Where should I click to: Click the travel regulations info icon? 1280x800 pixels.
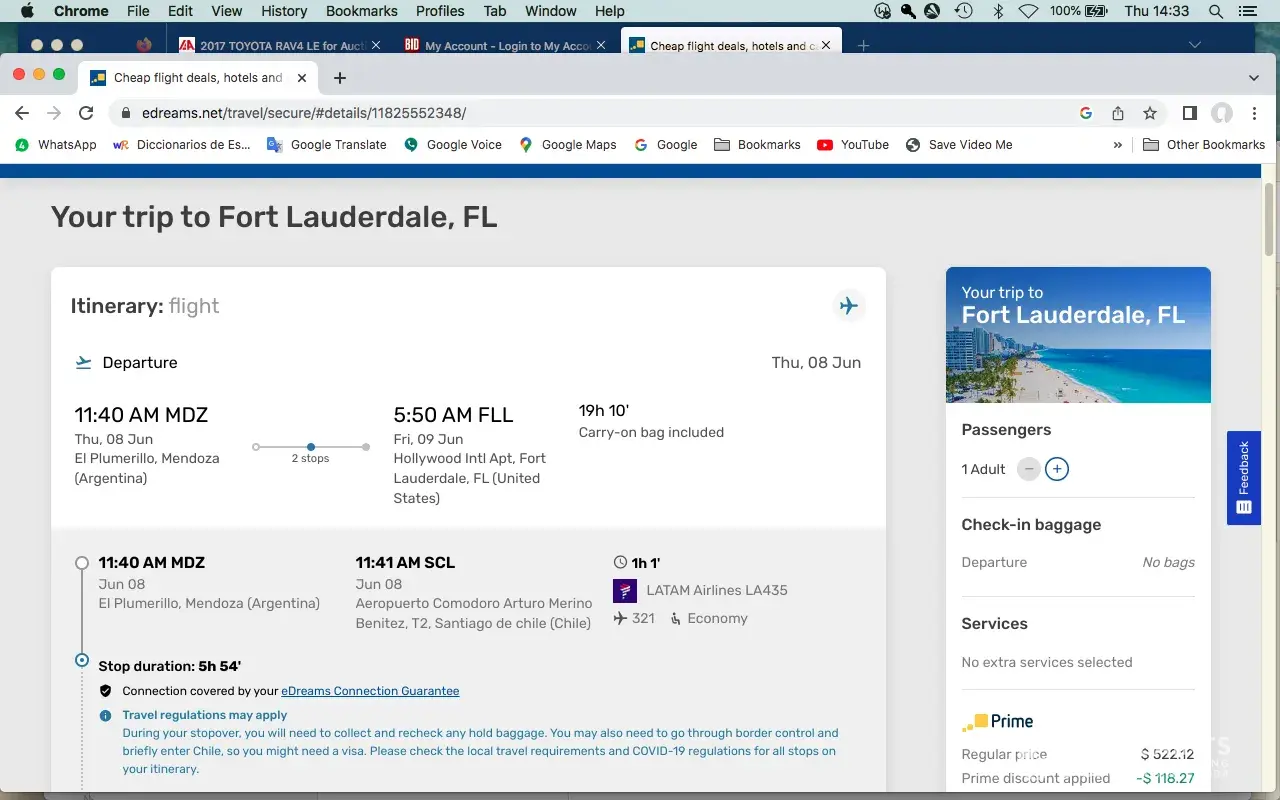[105, 716]
